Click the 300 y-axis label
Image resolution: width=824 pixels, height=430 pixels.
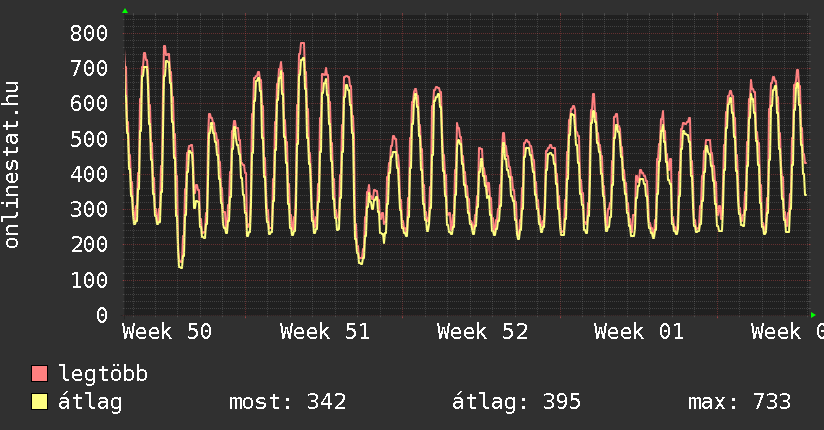click(88, 209)
